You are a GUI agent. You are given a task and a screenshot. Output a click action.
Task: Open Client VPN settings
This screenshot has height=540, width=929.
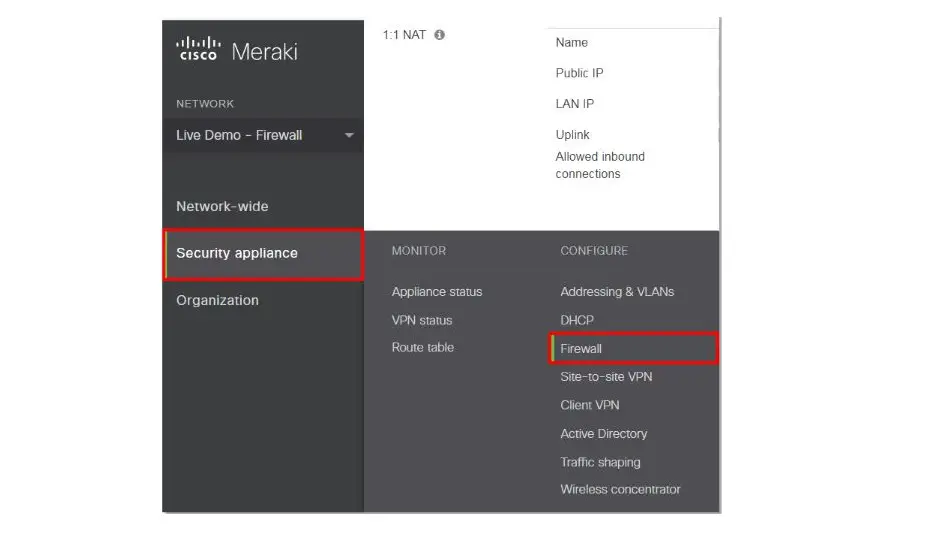[590, 405]
